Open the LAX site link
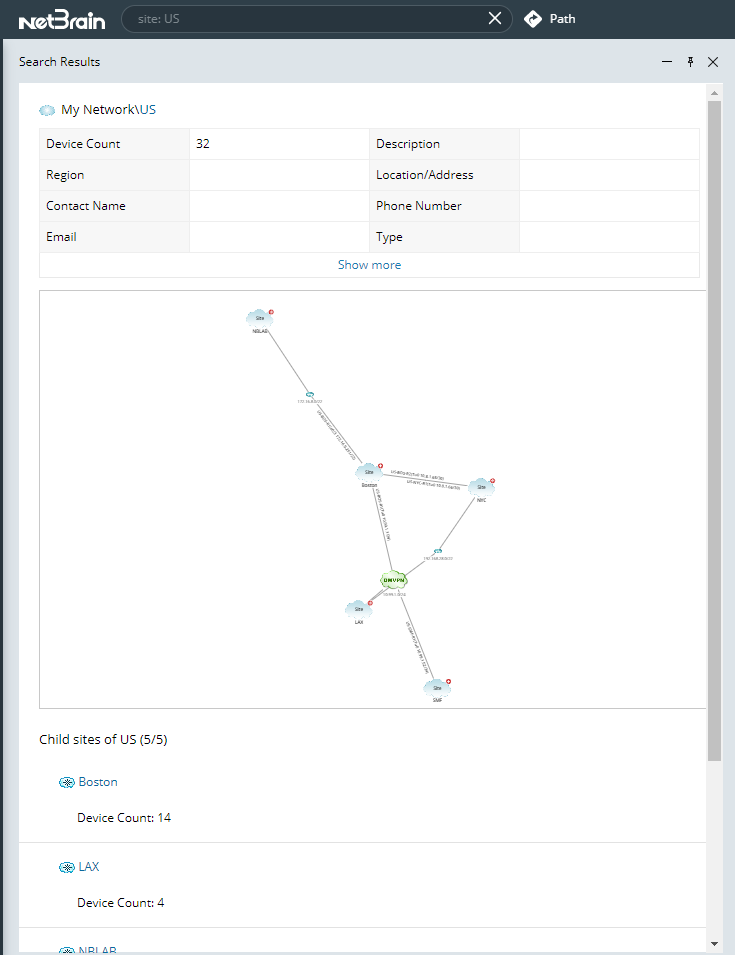The height and width of the screenshot is (955, 735). pos(88,866)
